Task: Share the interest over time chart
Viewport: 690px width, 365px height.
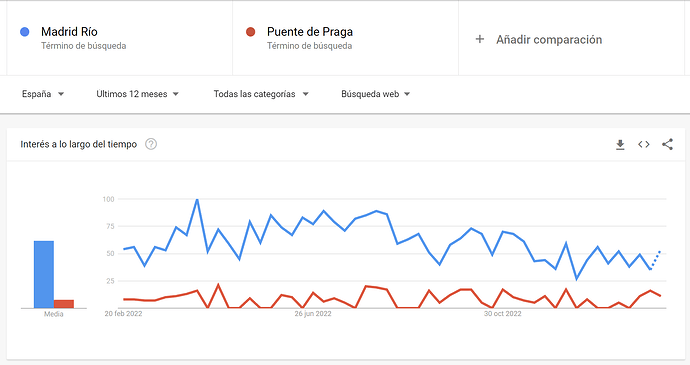Action: (x=667, y=144)
